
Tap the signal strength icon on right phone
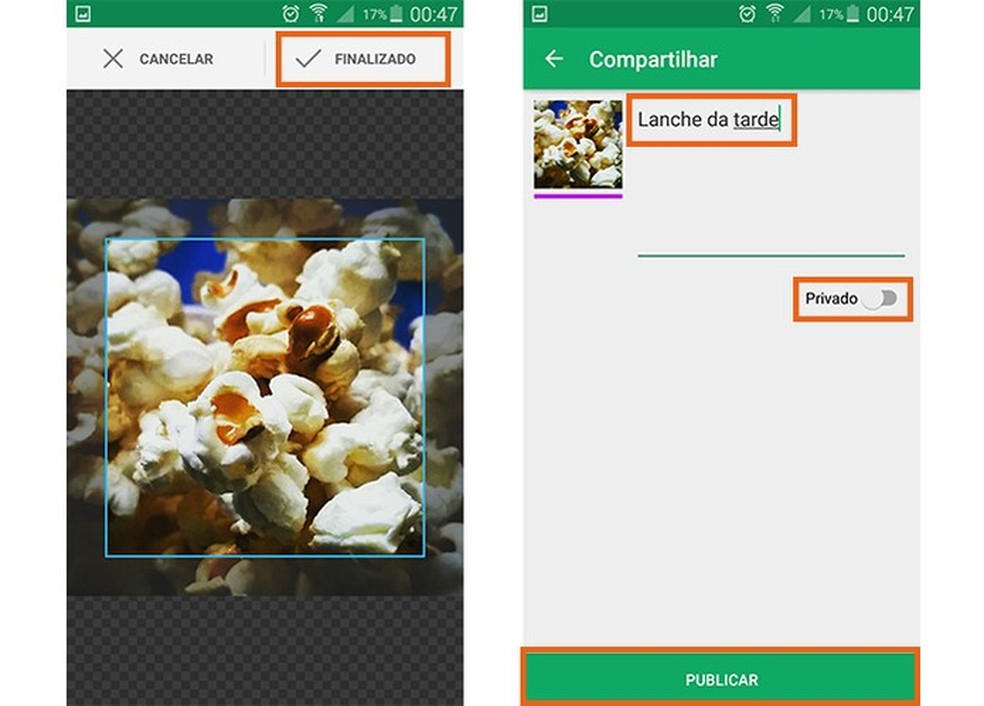802,14
